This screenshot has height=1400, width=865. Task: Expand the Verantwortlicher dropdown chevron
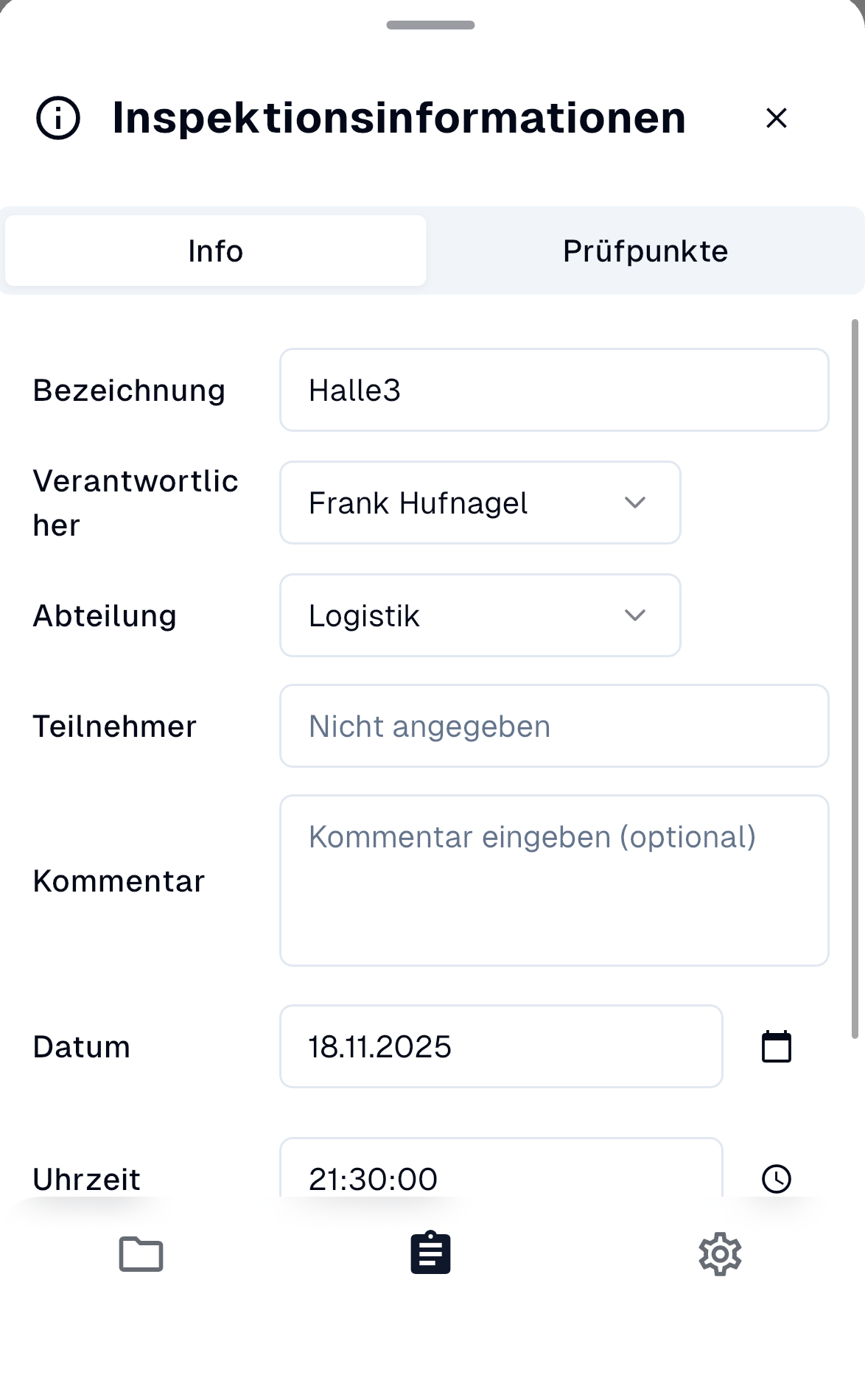(x=636, y=503)
